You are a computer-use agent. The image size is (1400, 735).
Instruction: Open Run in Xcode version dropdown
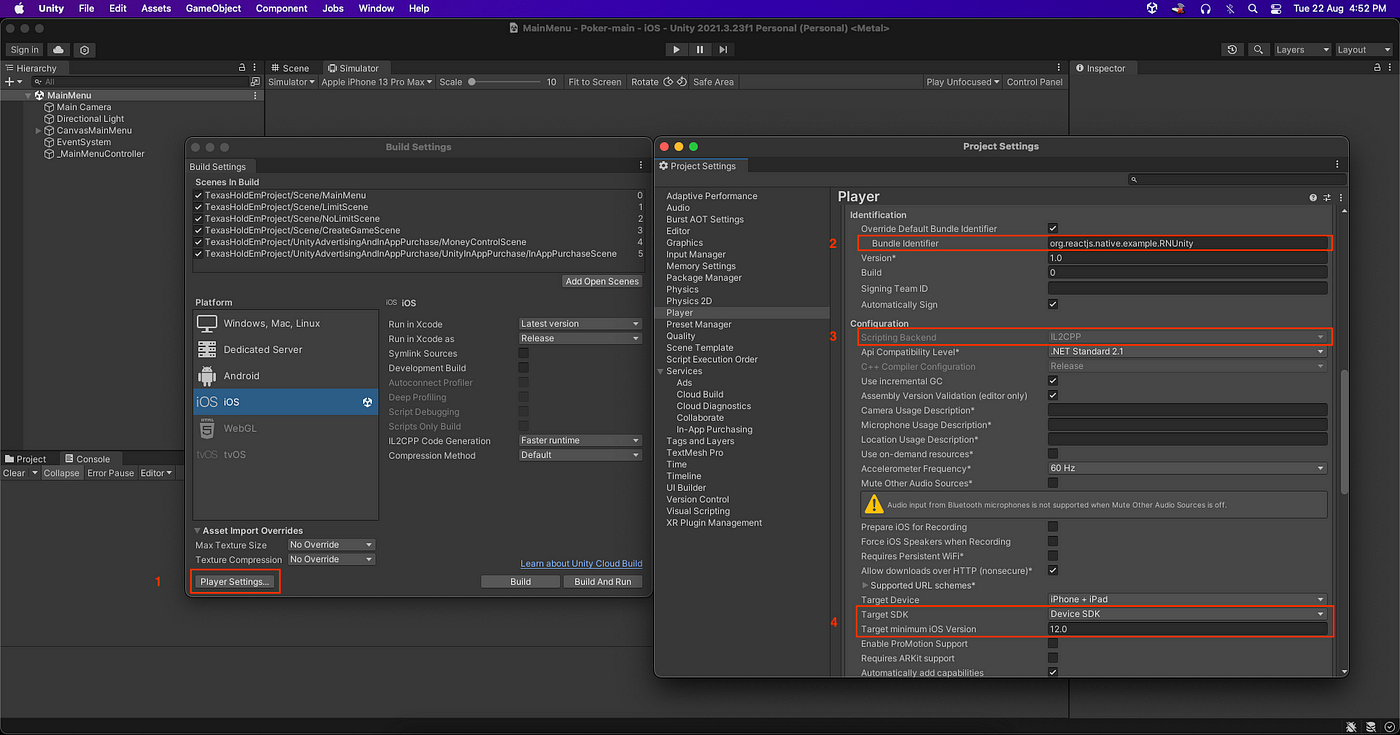click(x=580, y=324)
